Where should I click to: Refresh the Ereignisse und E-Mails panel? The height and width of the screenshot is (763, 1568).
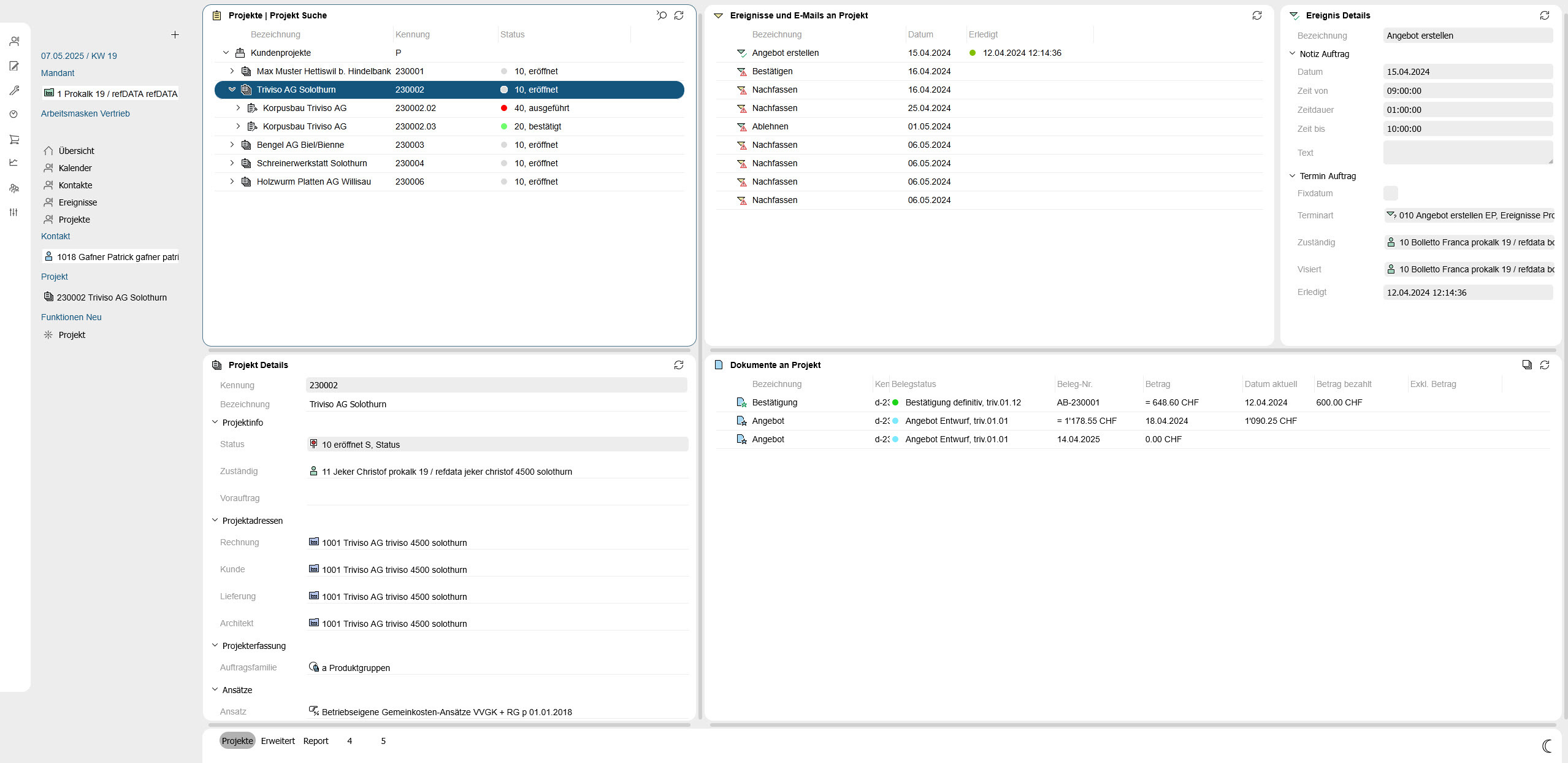[x=1257, y=15]
